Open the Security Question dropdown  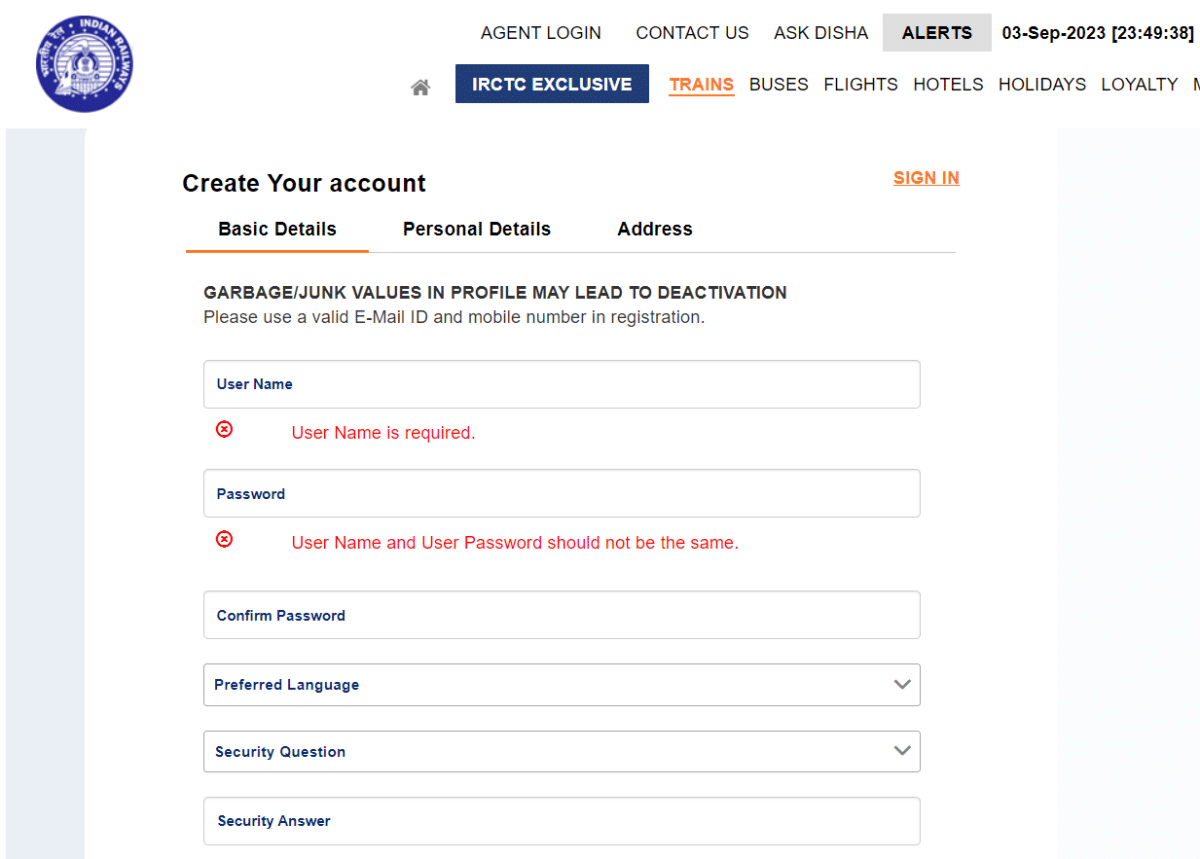tap(561, 751)
